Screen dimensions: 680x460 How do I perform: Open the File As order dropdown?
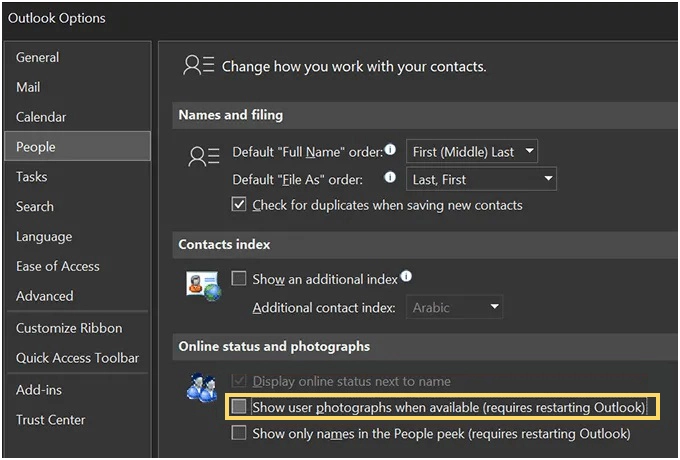coord(481,179)
